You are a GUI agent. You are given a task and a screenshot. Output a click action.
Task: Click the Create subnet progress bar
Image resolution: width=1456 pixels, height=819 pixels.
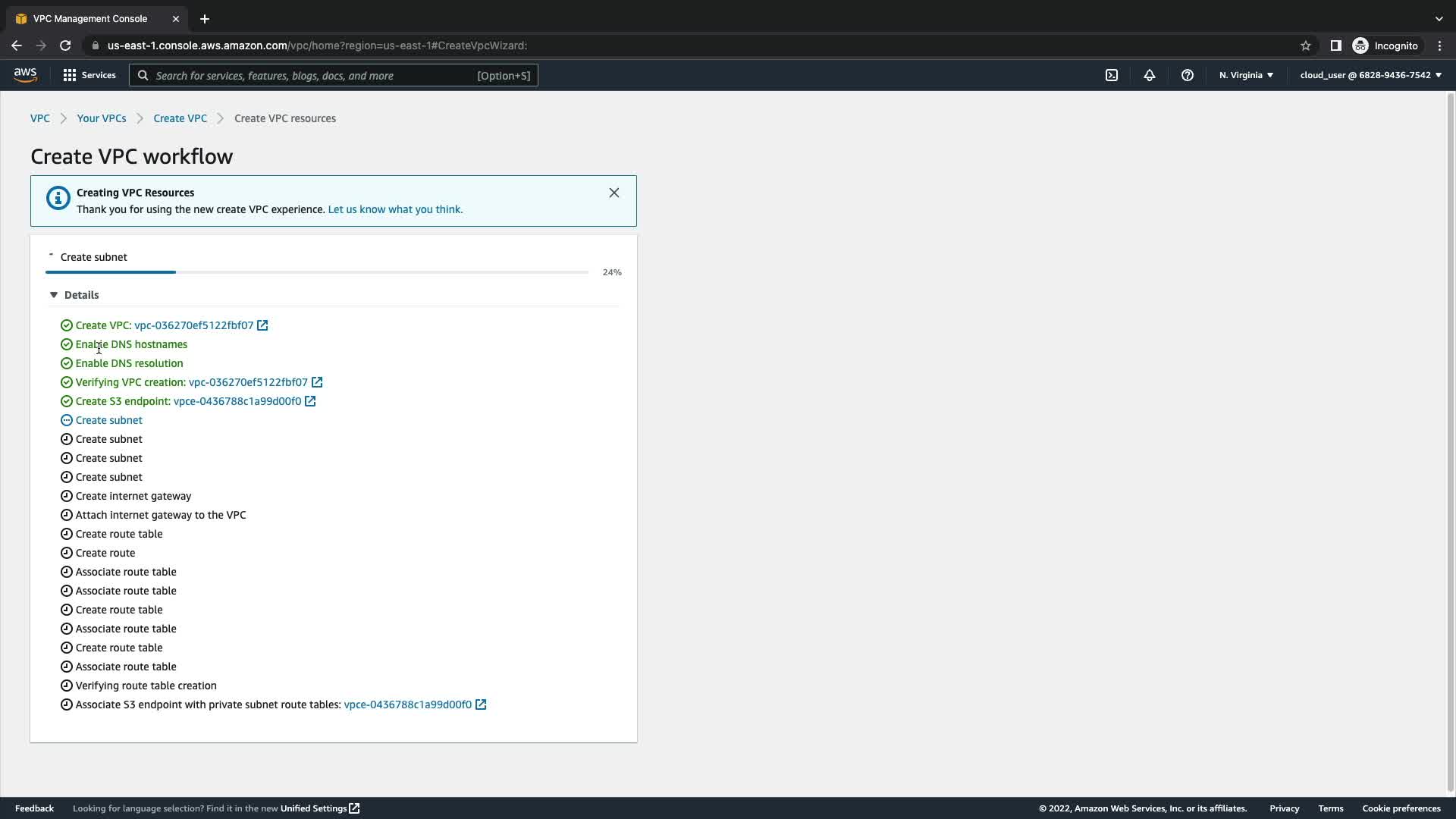pos(316,271)
